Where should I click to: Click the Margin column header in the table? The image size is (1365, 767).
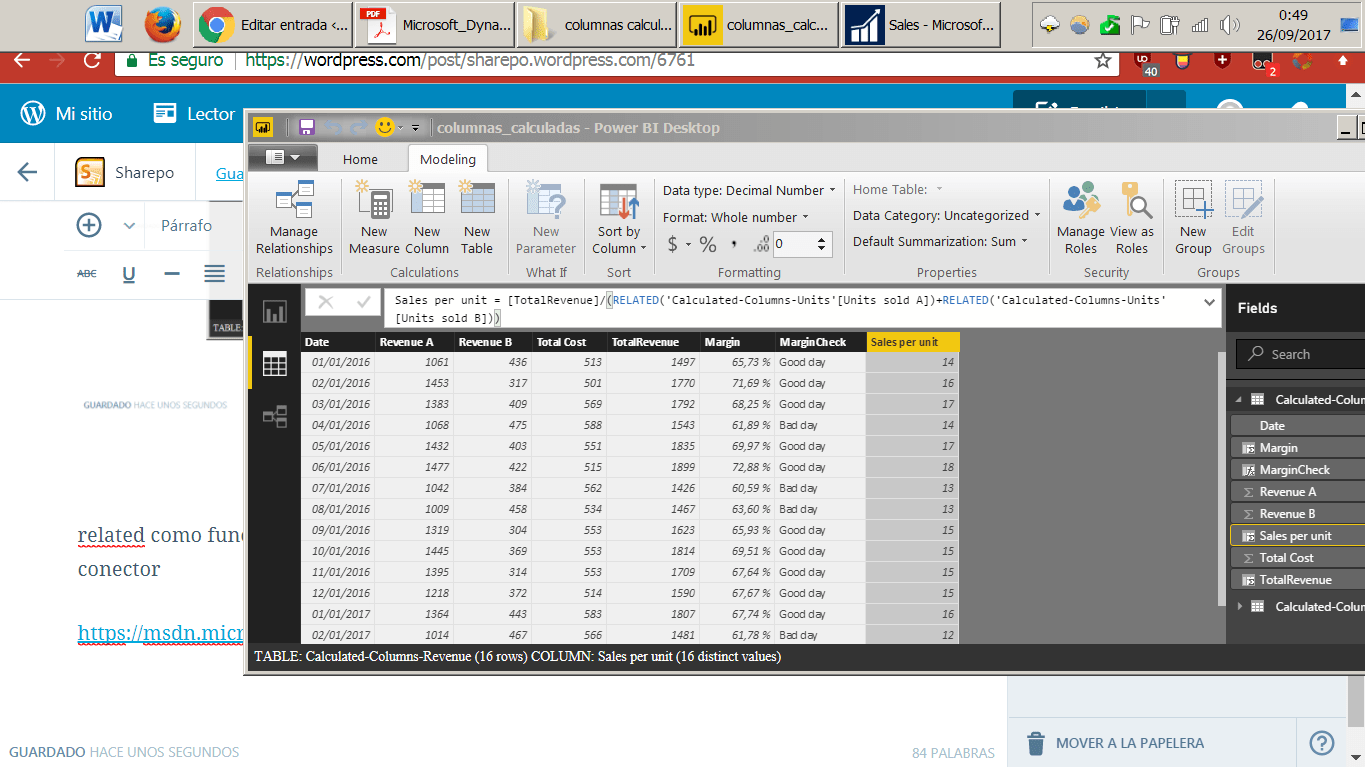pyautogui.click(x=737, y=342)
